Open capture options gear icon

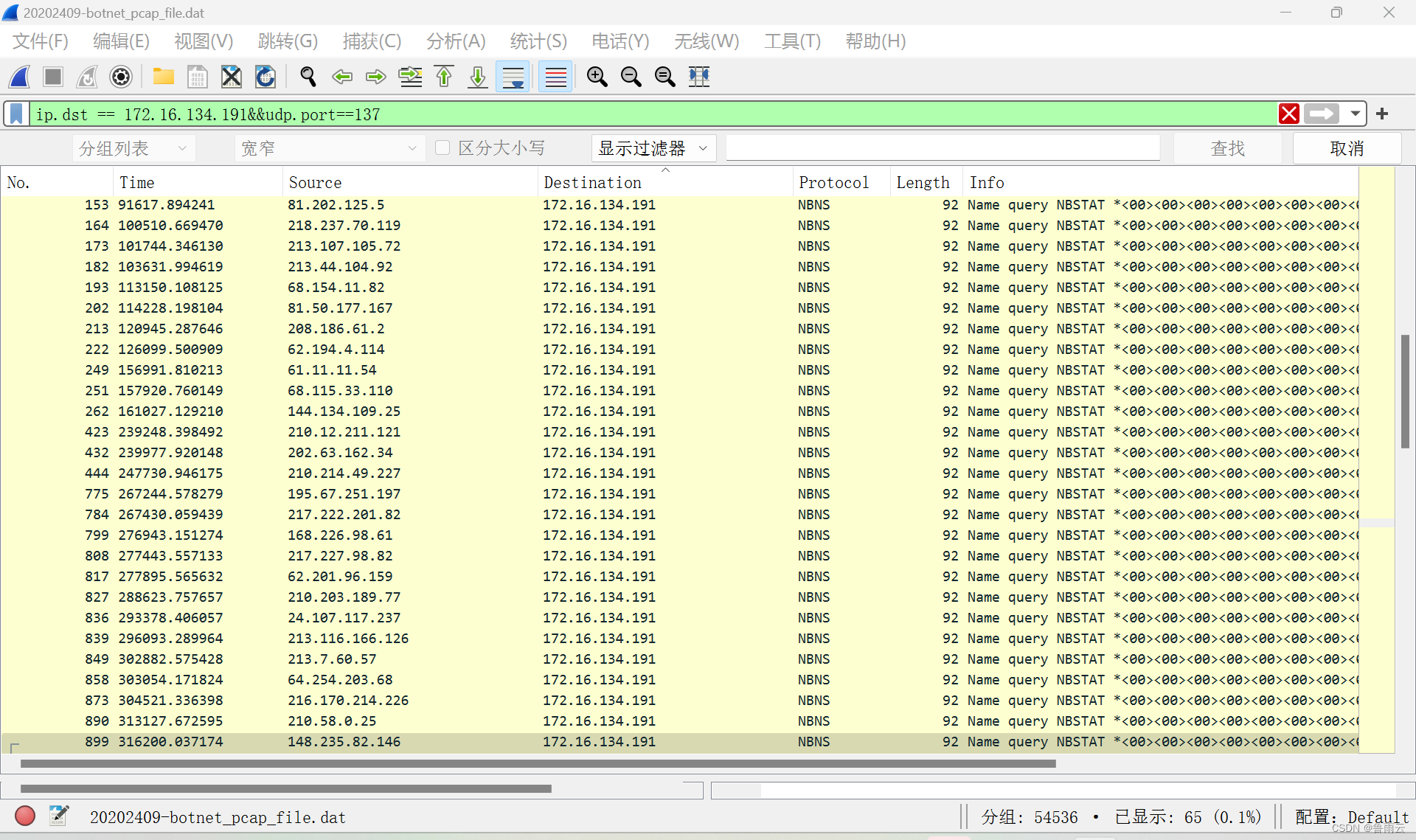(121, 77)
